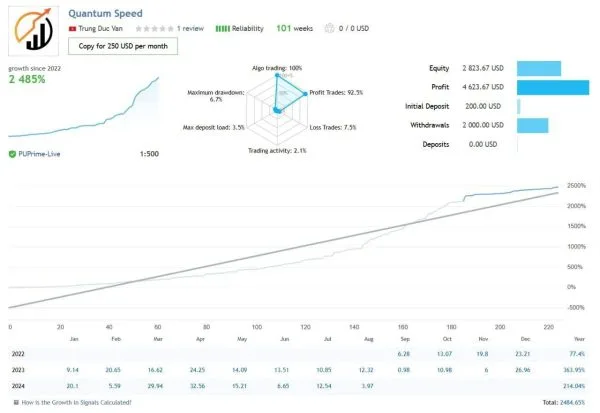Click the help icon before 'How is the Growth'
Viewport: 600px width, 413px height.
click(x=16, y=402)
